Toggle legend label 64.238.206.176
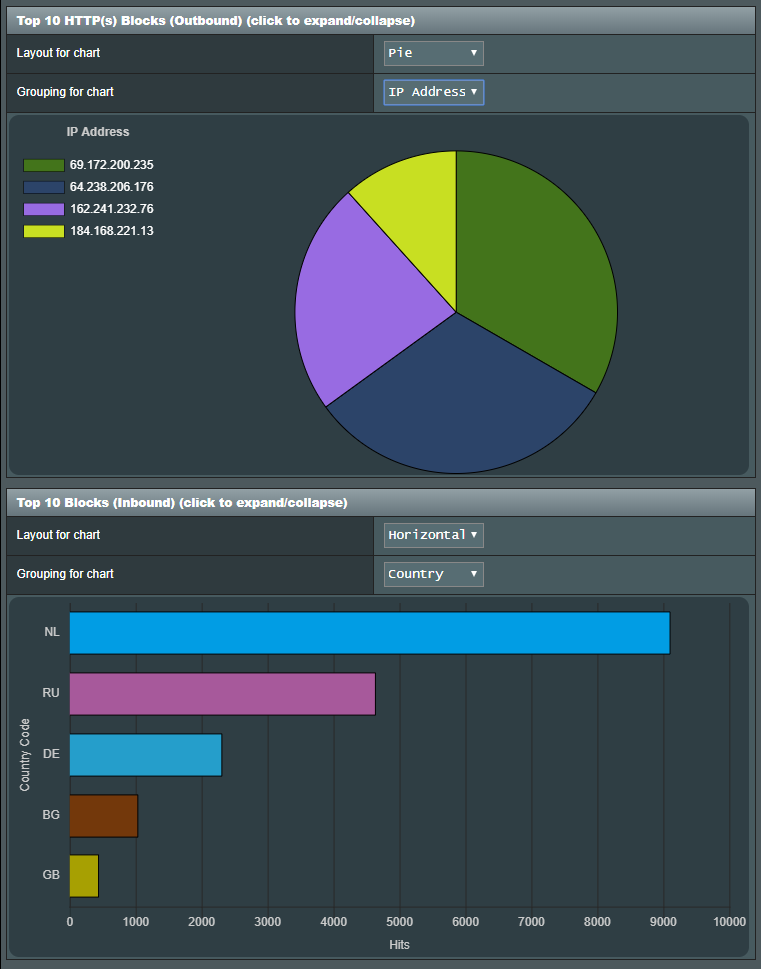The height and width of the screenshot is (969, 761). (111, 187)
